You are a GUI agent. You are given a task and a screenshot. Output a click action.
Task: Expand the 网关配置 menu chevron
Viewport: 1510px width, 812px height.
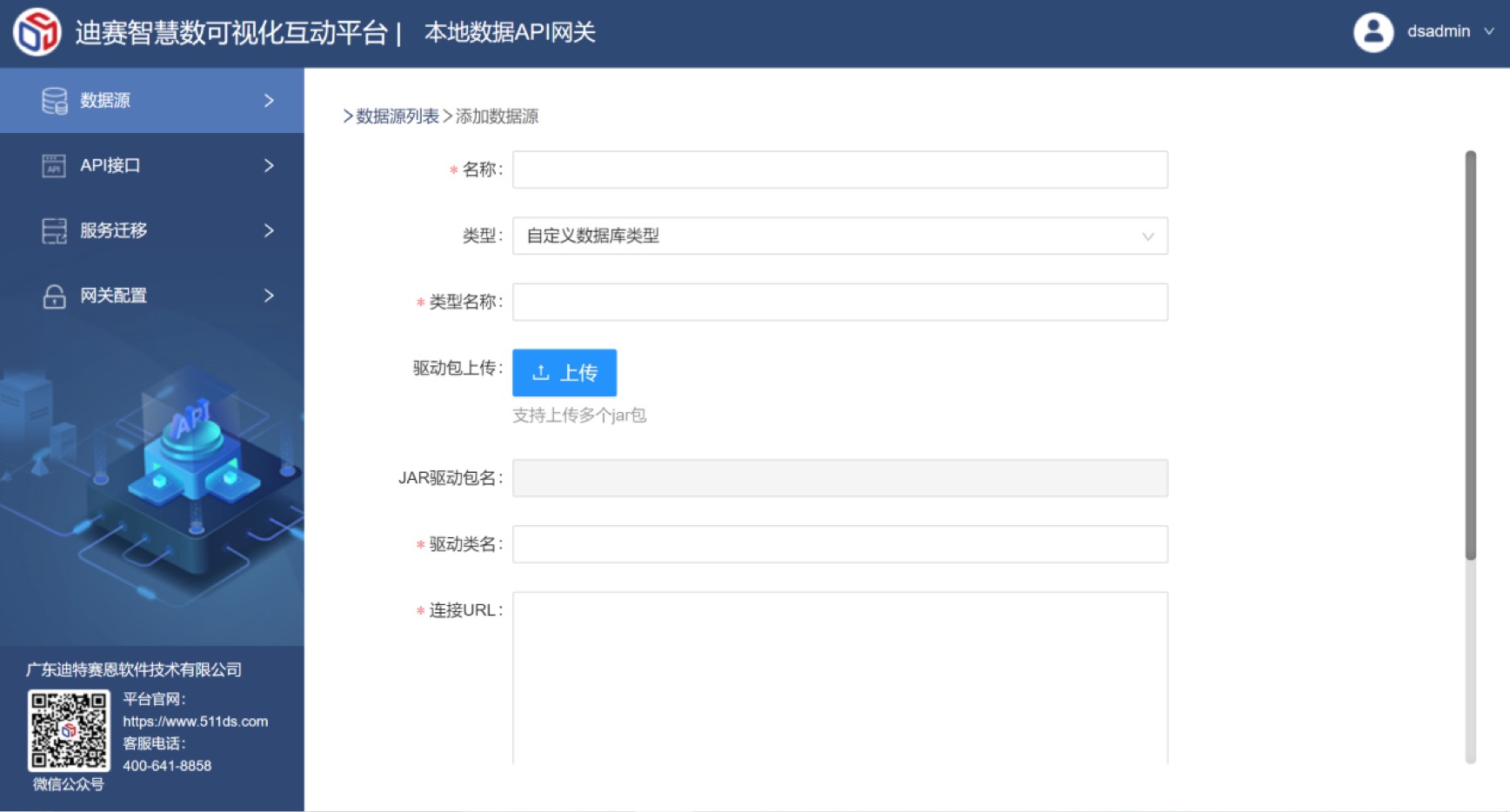point(269,296)
